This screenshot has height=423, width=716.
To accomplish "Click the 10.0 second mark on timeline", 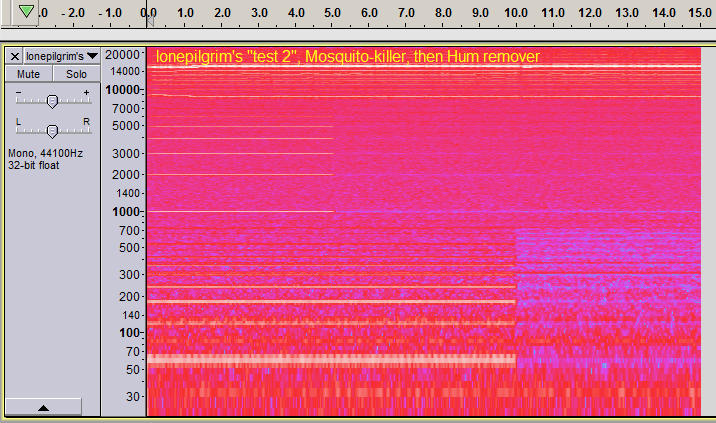I will tap(517, 13).
